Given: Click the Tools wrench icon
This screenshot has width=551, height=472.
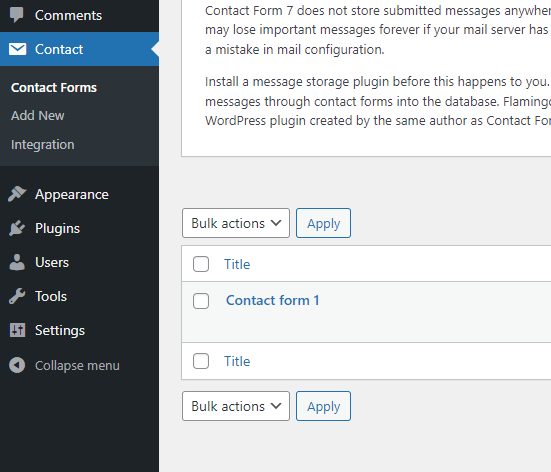Looking at the screenshot, I should click(x=17, y=296).
